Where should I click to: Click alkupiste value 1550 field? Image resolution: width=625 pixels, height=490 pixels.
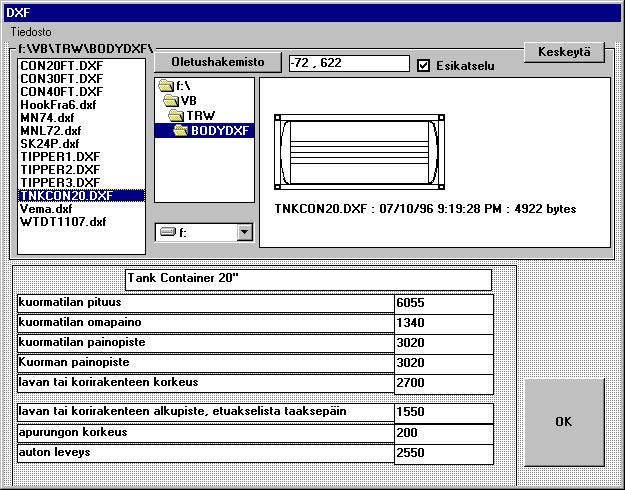(x=444, y=413)
